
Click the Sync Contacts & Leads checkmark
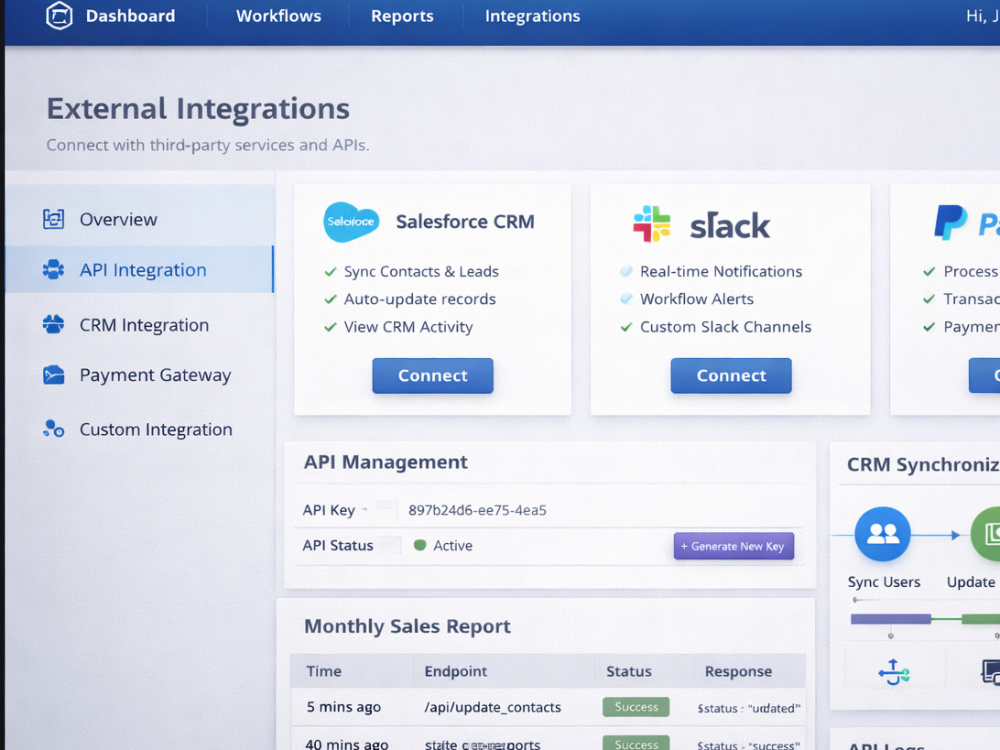click(330, 272)
